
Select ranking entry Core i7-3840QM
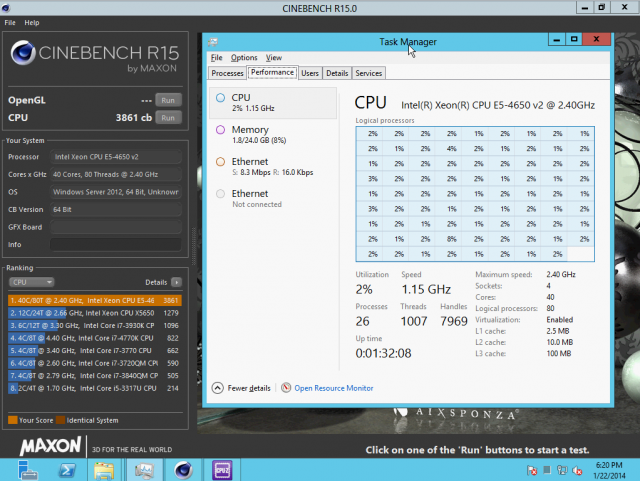click(x=94, y=376)
